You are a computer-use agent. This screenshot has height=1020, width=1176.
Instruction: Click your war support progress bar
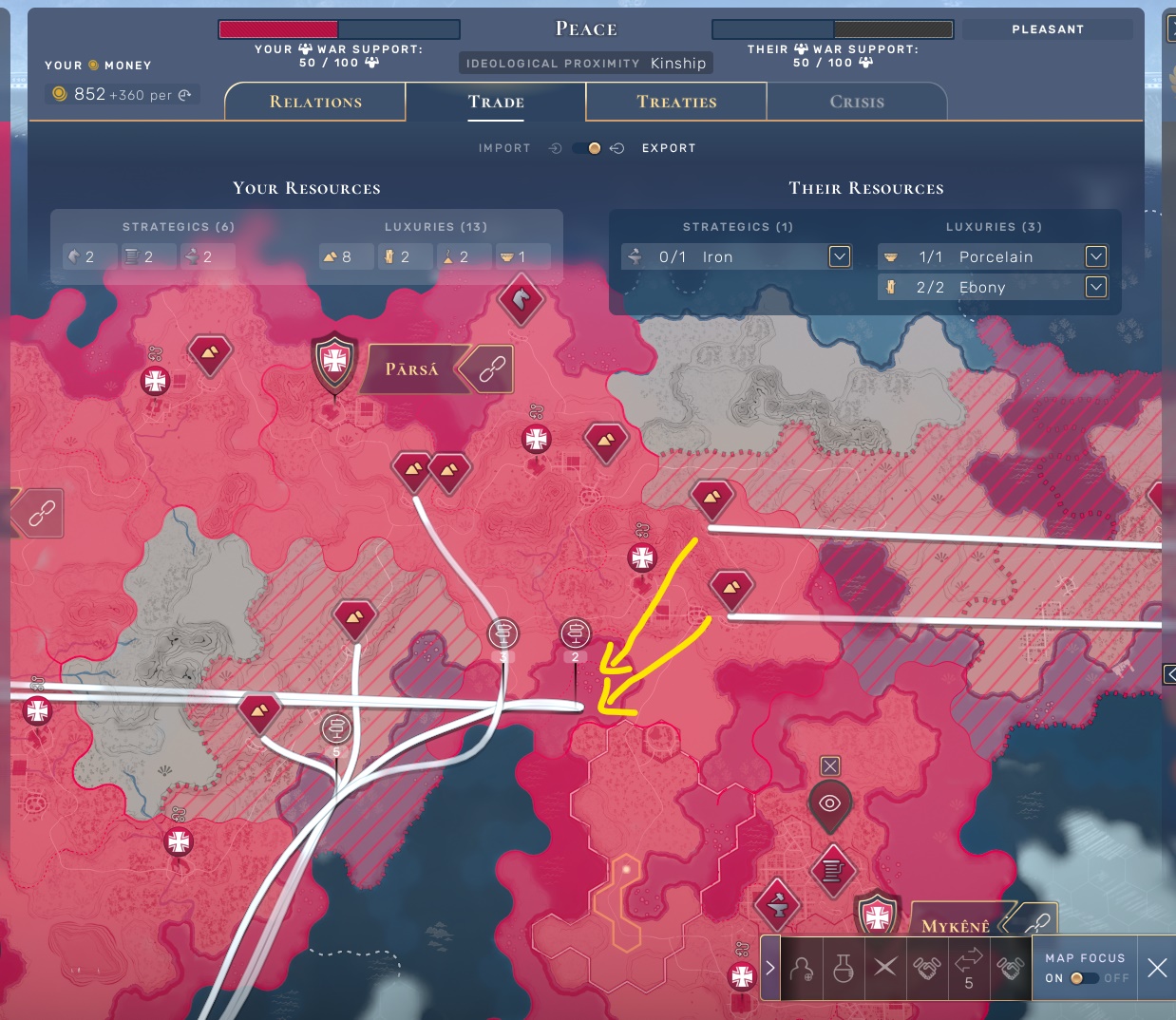coord(339,29)
